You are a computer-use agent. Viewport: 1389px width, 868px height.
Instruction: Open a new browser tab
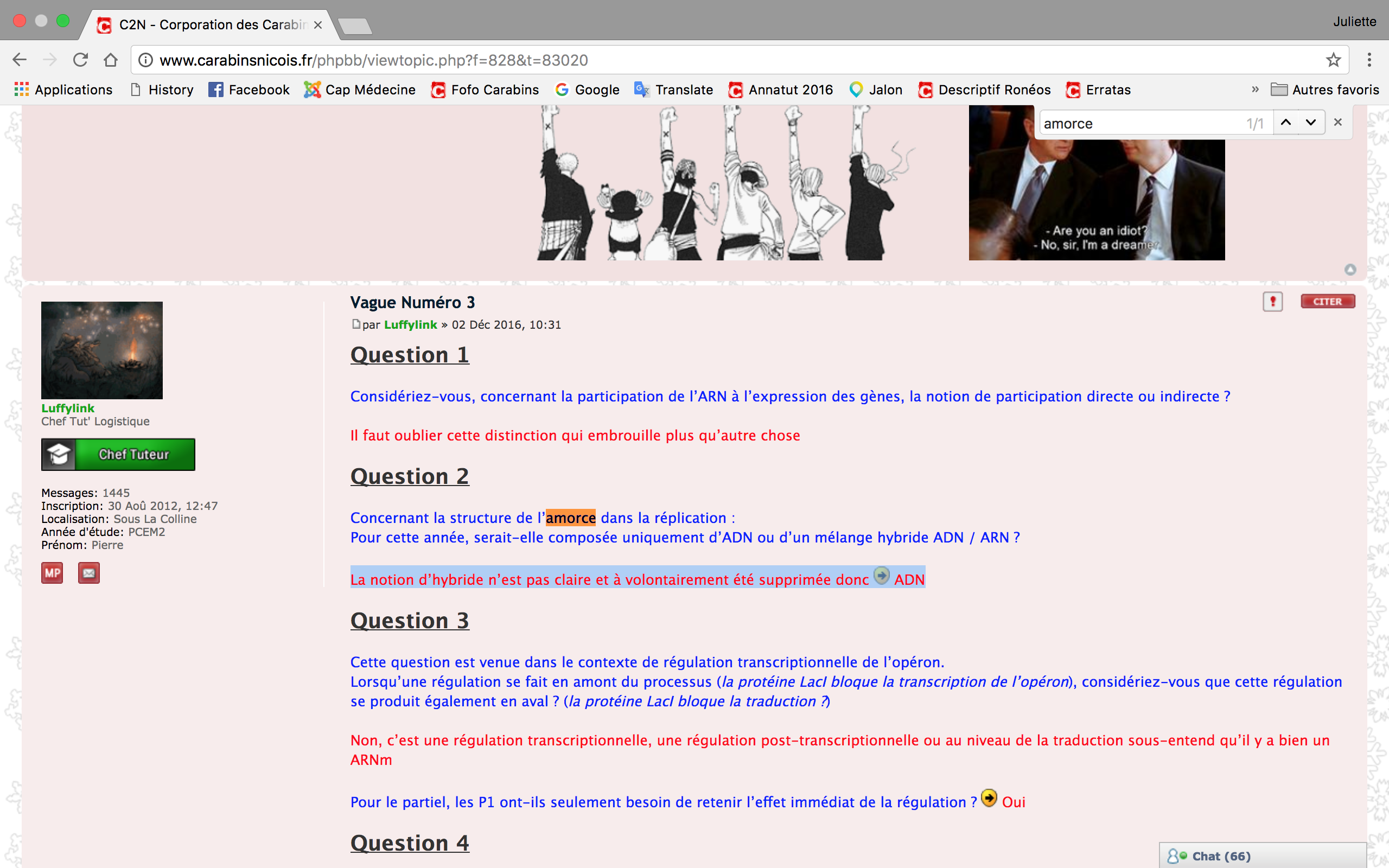coord(355,26)
